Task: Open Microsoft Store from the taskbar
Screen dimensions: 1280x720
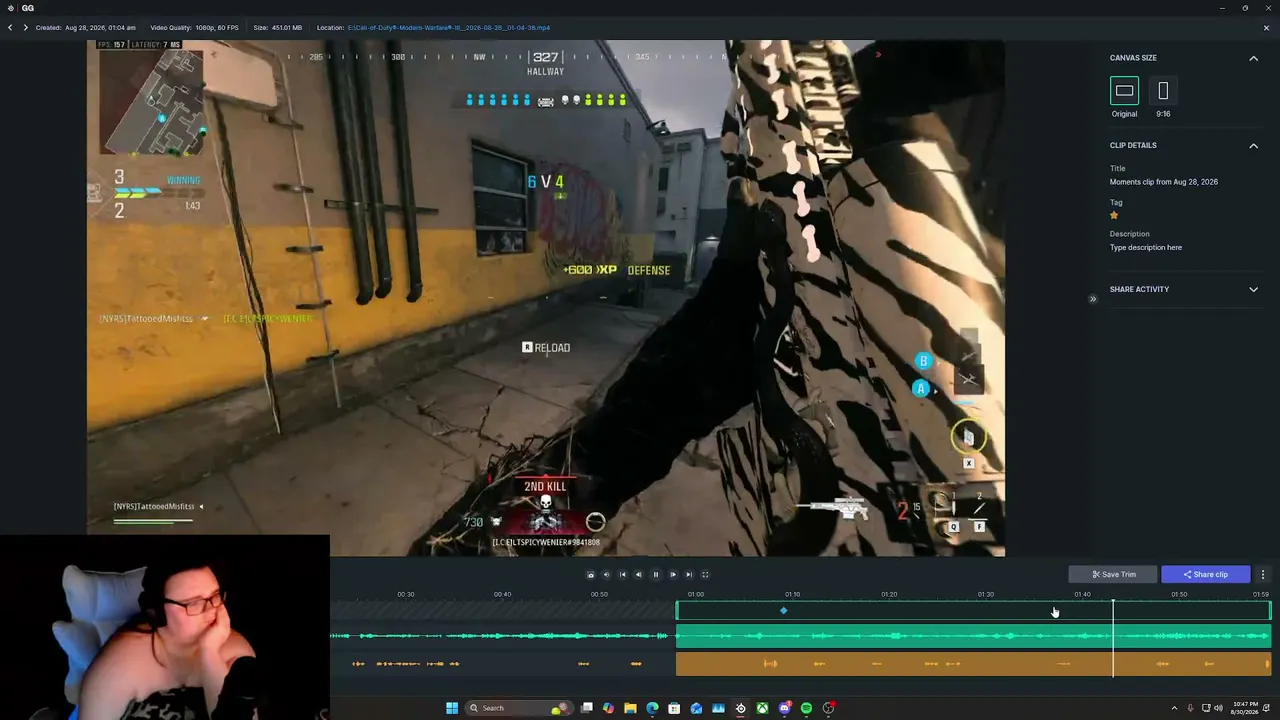Action: pyautogui.click(x=674, y=708)
